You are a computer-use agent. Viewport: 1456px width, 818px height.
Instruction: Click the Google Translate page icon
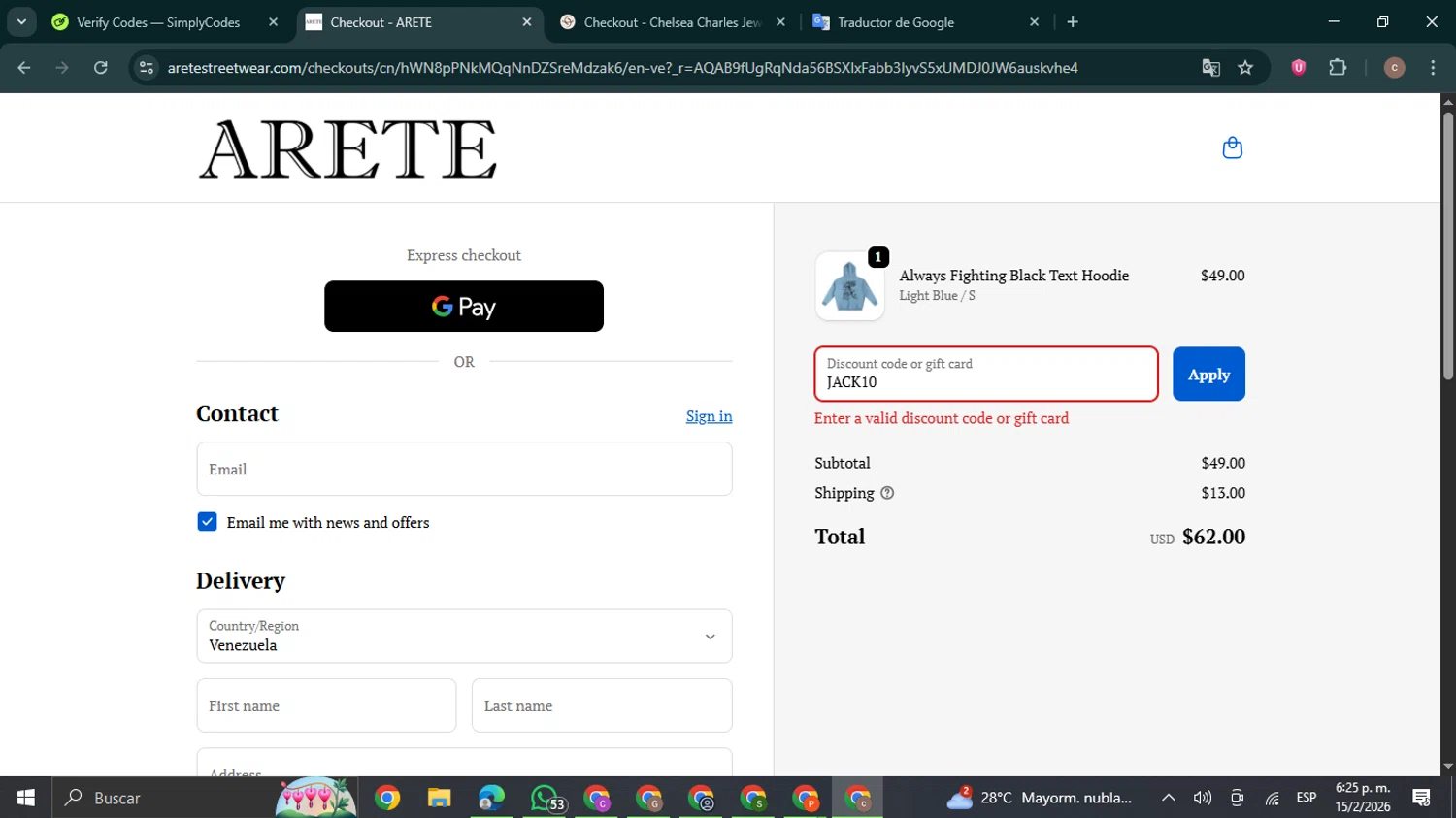[1210, 67]
